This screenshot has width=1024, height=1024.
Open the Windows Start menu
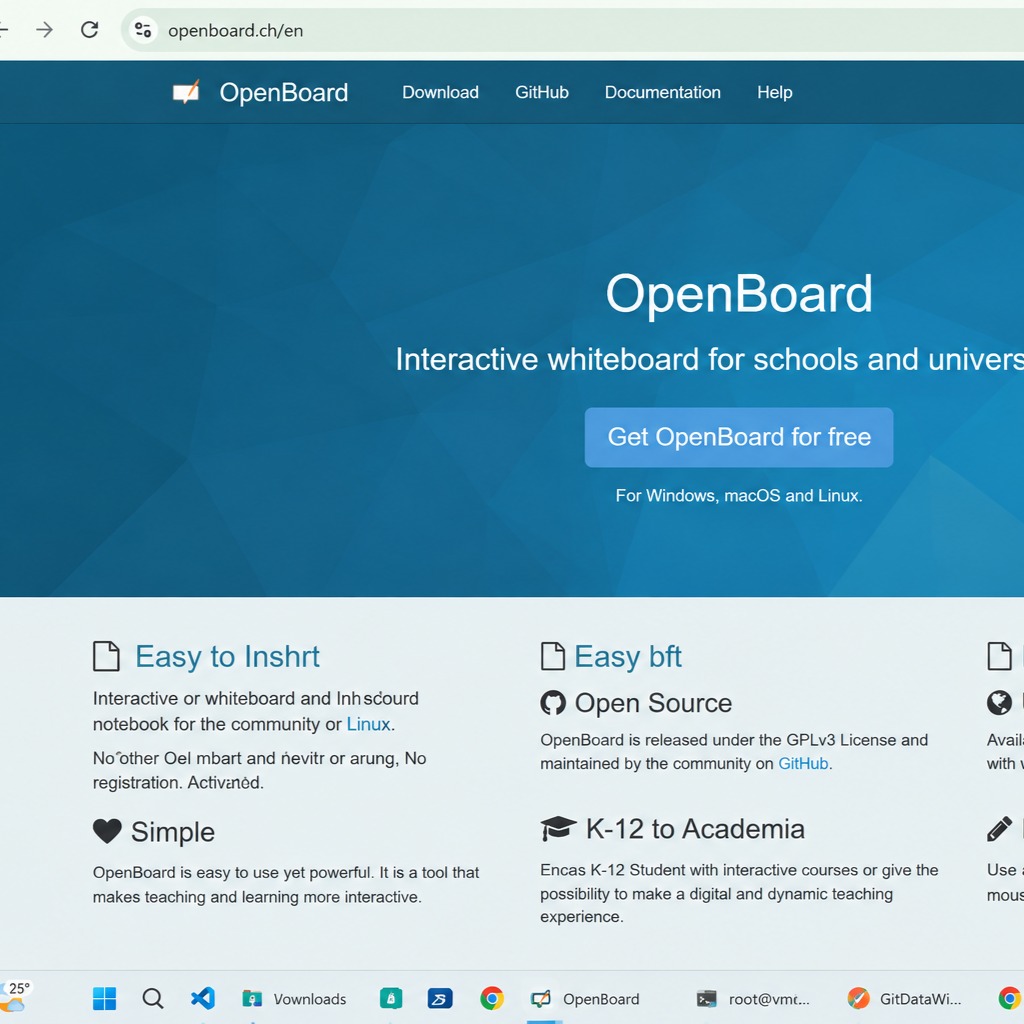pos(104,999)
